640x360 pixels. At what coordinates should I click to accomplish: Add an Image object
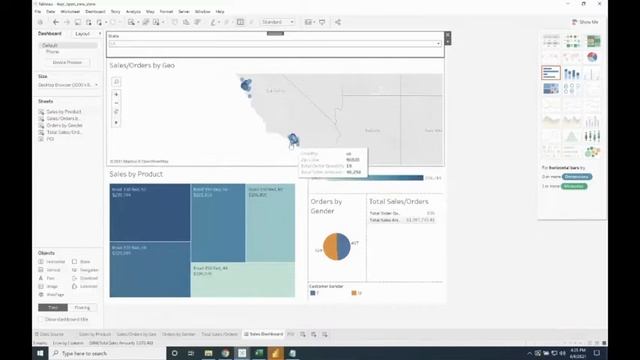pos(48,286)
